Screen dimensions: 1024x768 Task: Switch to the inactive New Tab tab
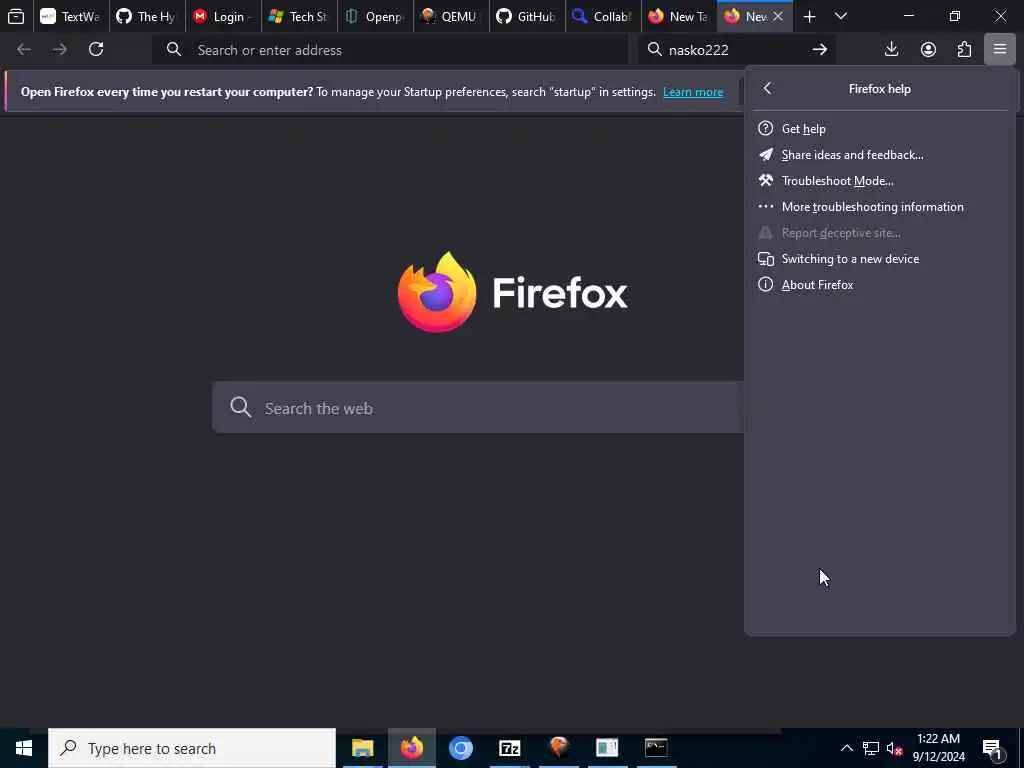coord(679,16)
